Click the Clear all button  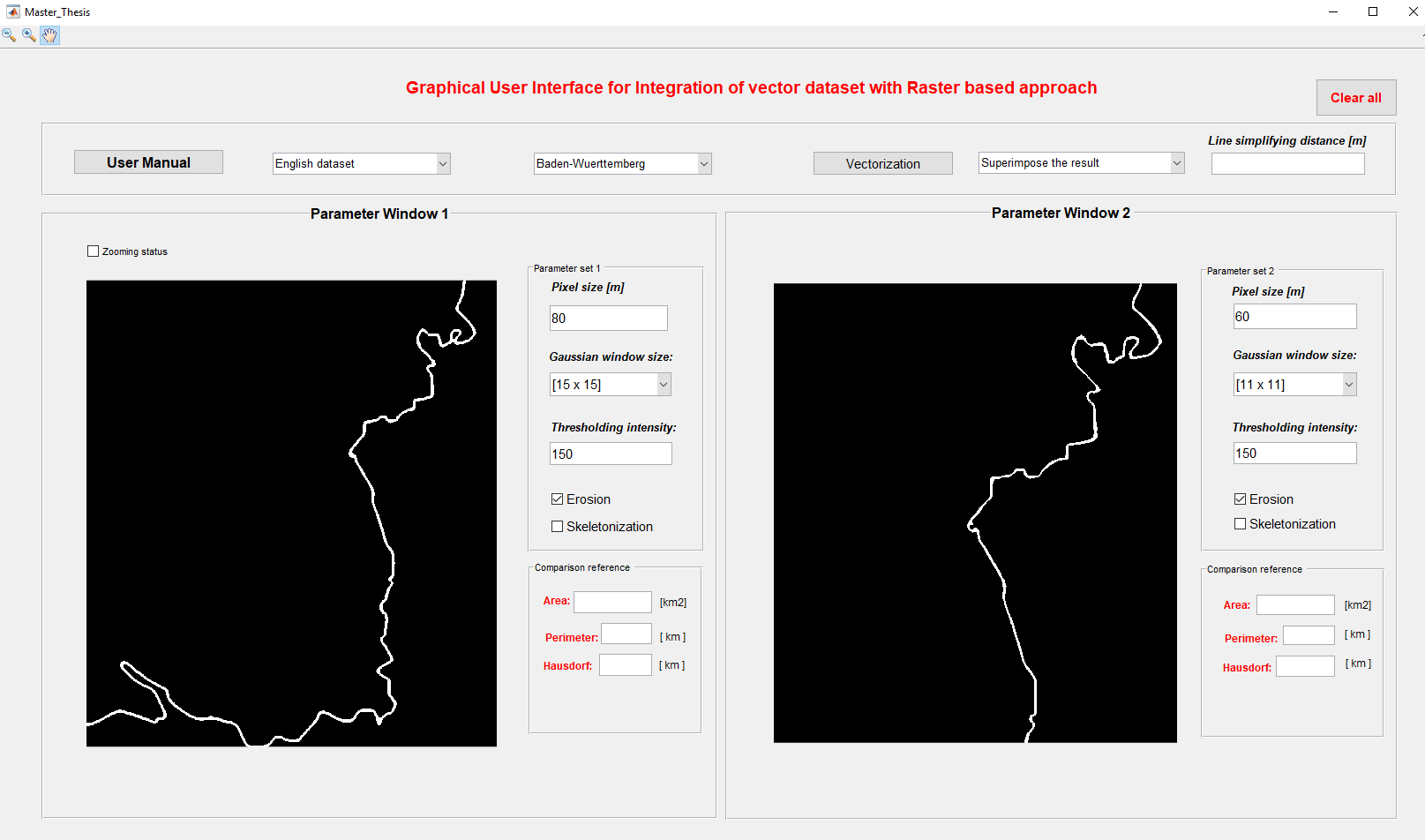click(x=1356, y=98)
